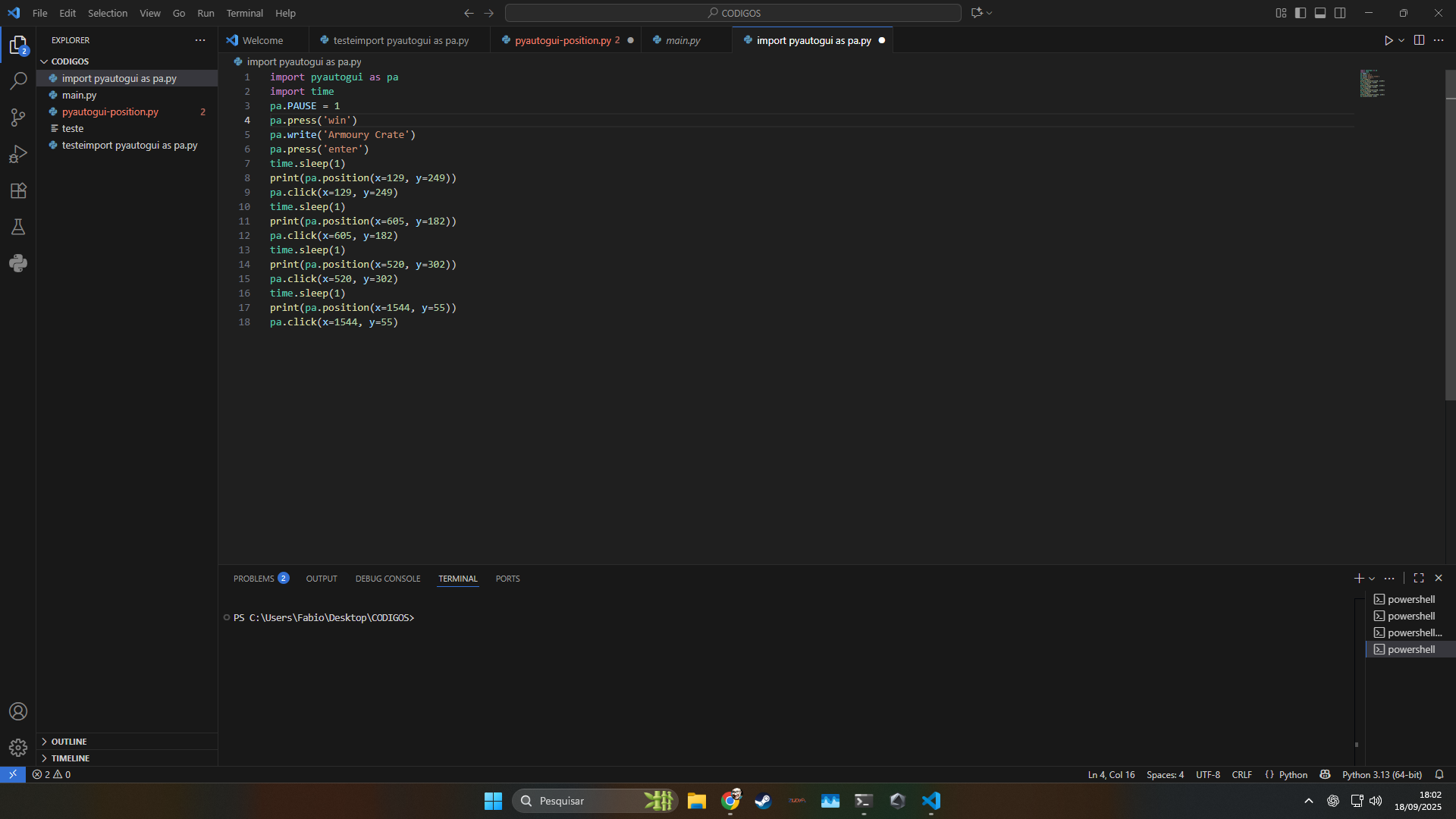This screenshot has height=819, width=1456.
Task: Open Steam from the Windows taskbar
Action: [763, 801]
